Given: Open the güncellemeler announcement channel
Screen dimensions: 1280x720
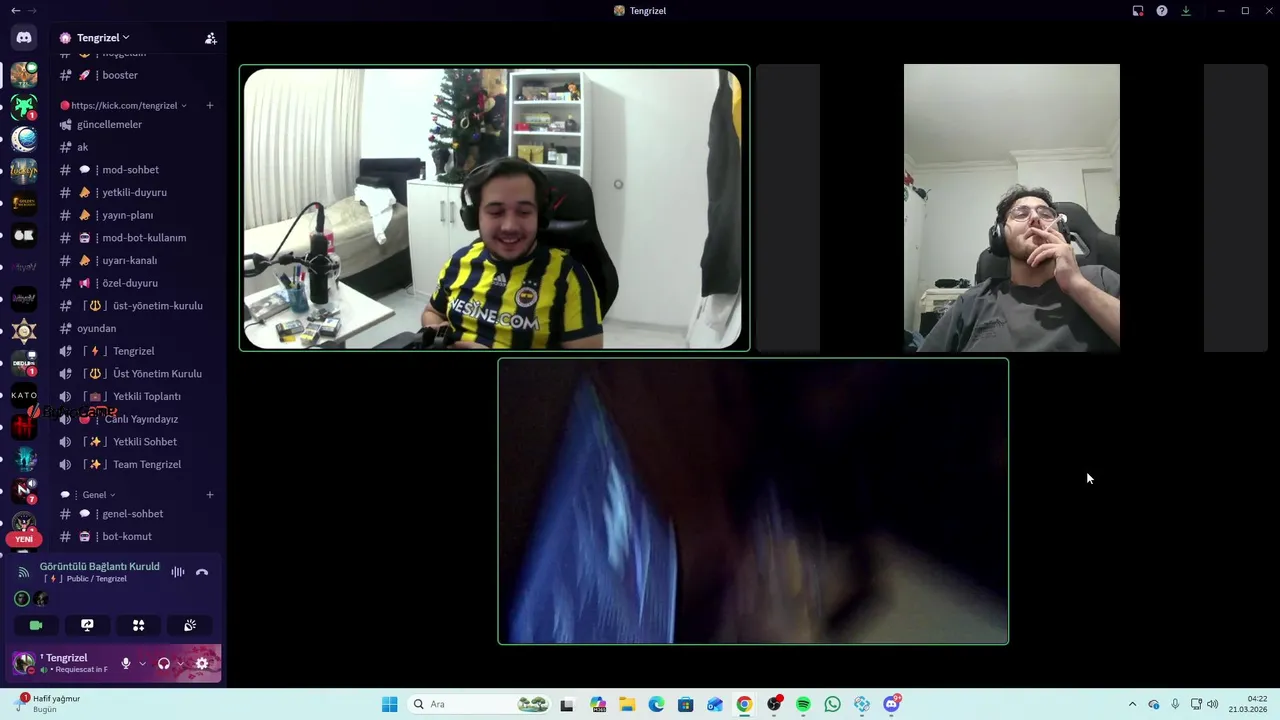Looking at the screenshot, I should coord(138,125).
